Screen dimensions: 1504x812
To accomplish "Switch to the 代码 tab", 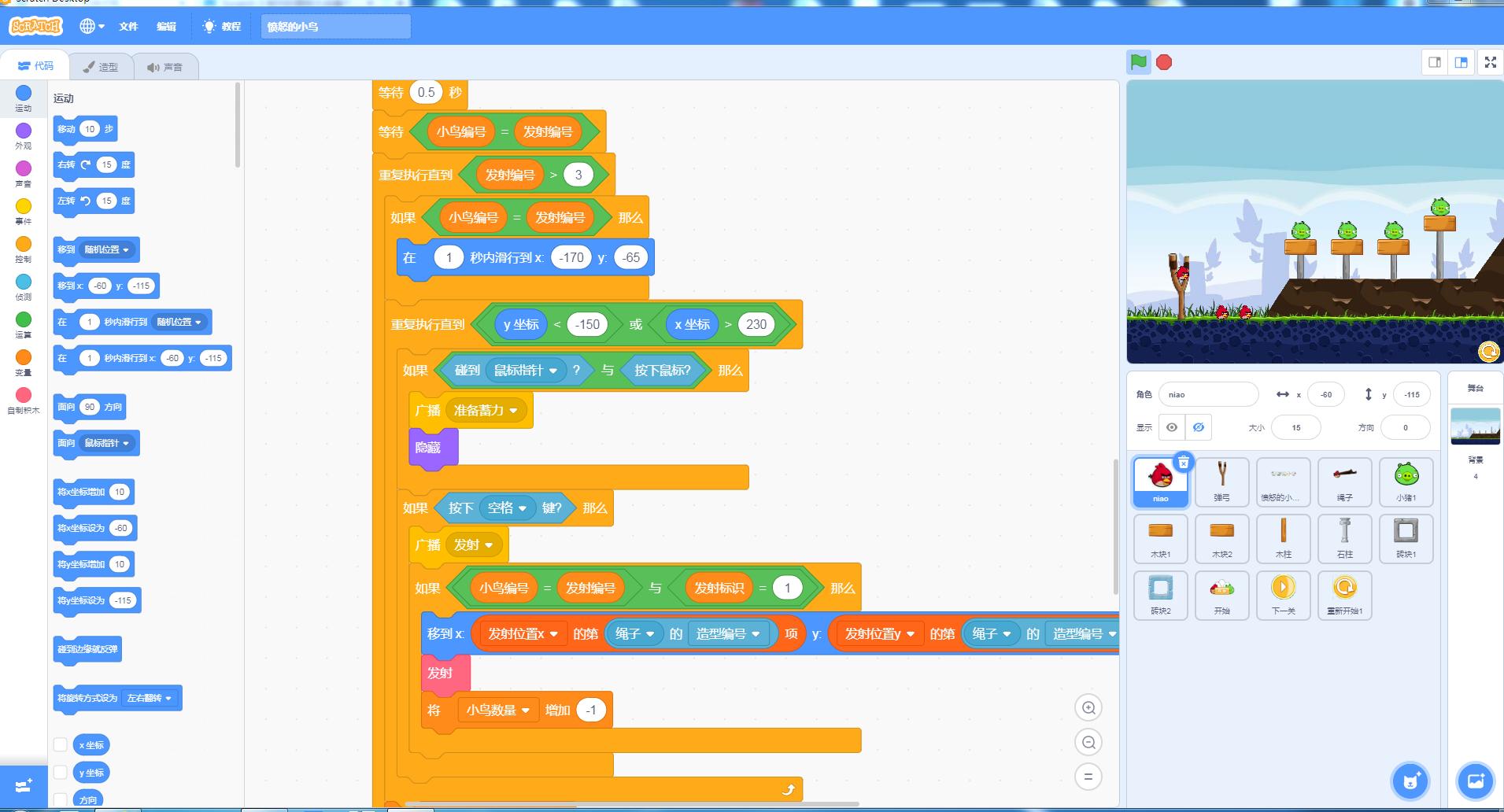I will click(x=35, y=66).
